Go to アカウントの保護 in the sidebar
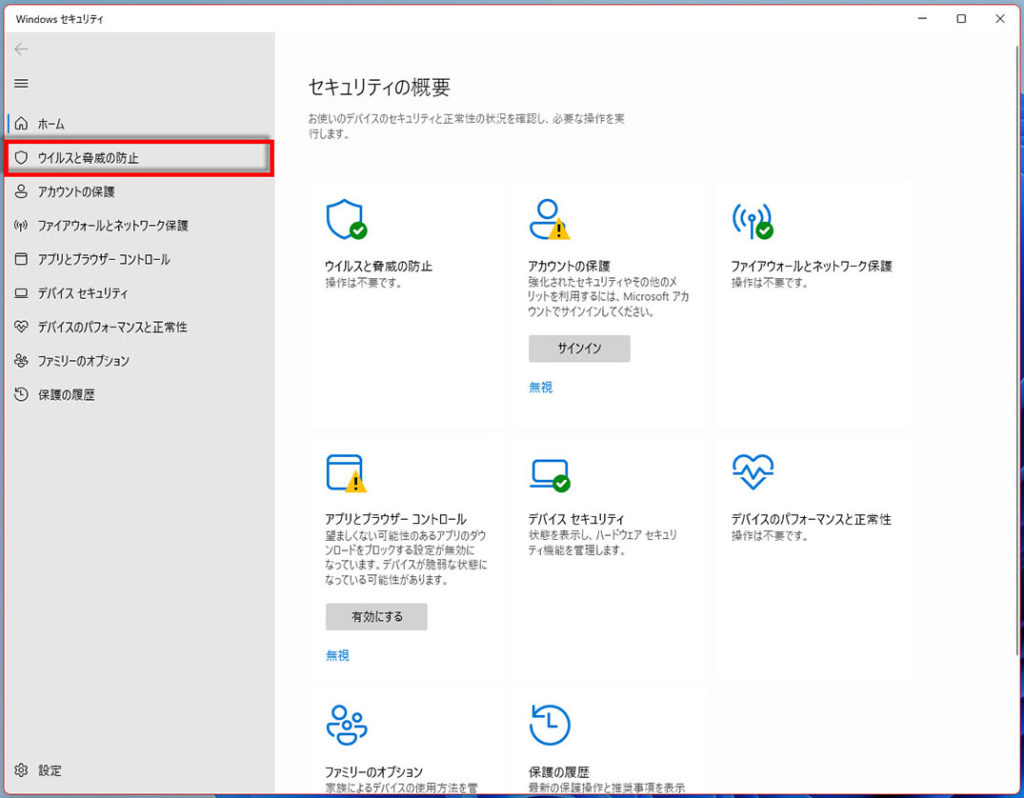 coord(76,192)
